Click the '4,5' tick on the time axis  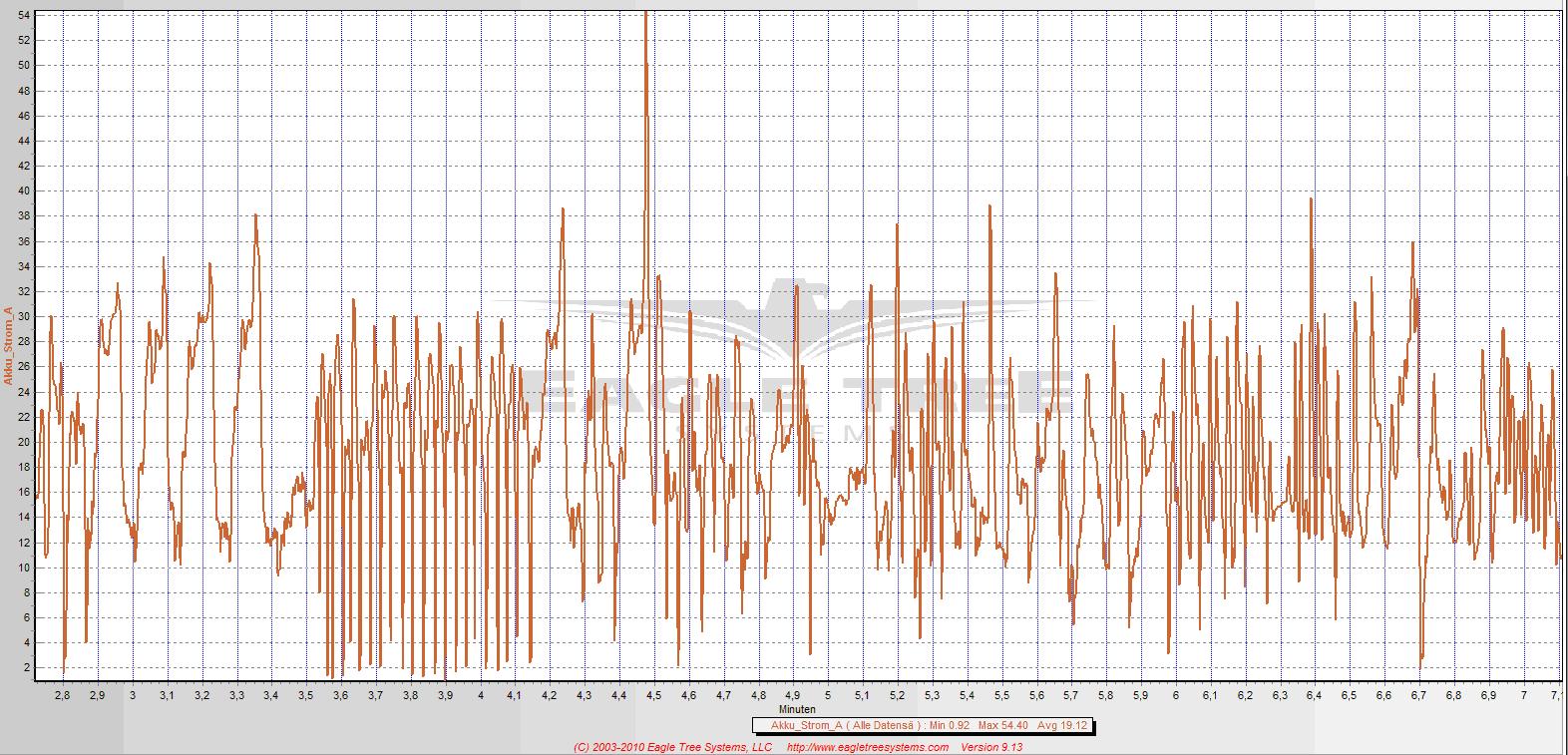click(x=653, y=694)
